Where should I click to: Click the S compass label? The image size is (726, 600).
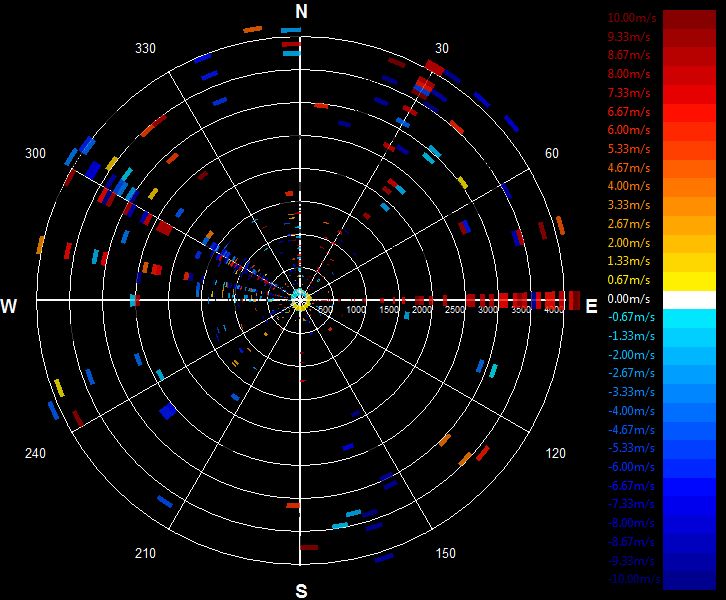tap(301, 591)
